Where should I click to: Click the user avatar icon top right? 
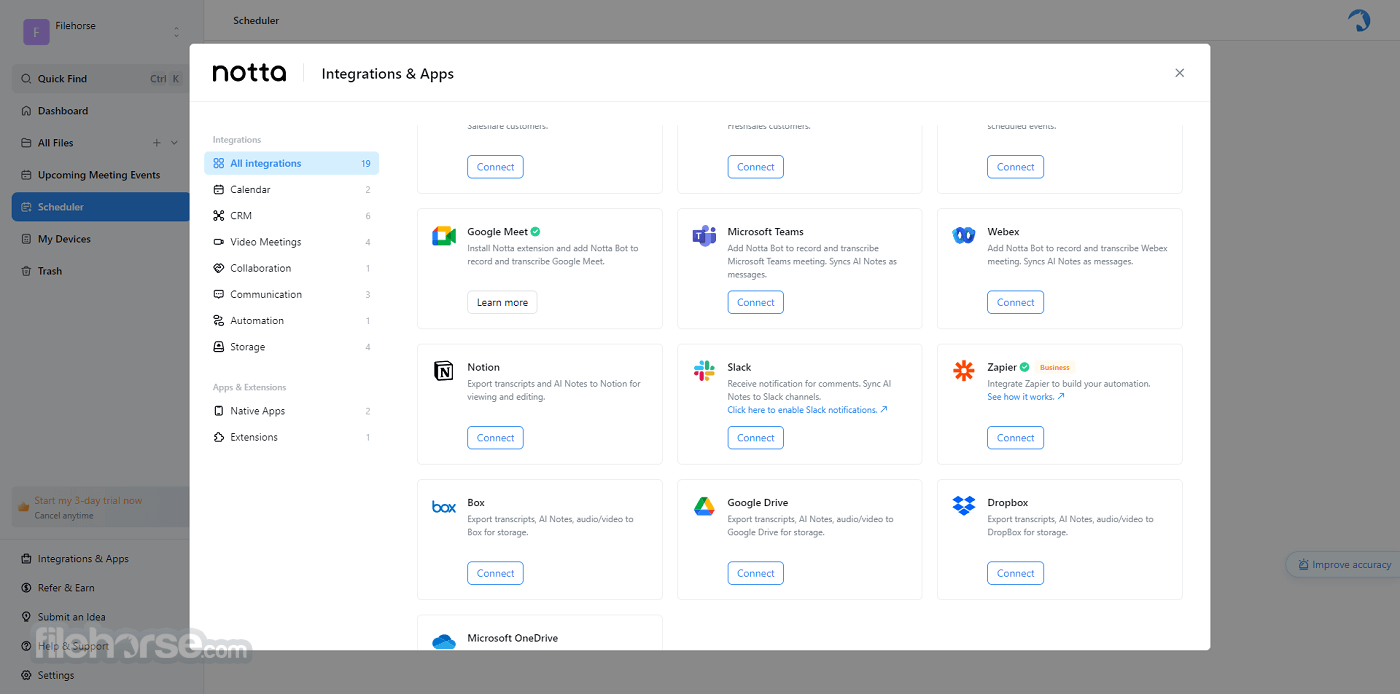(x=1359, y=20)
